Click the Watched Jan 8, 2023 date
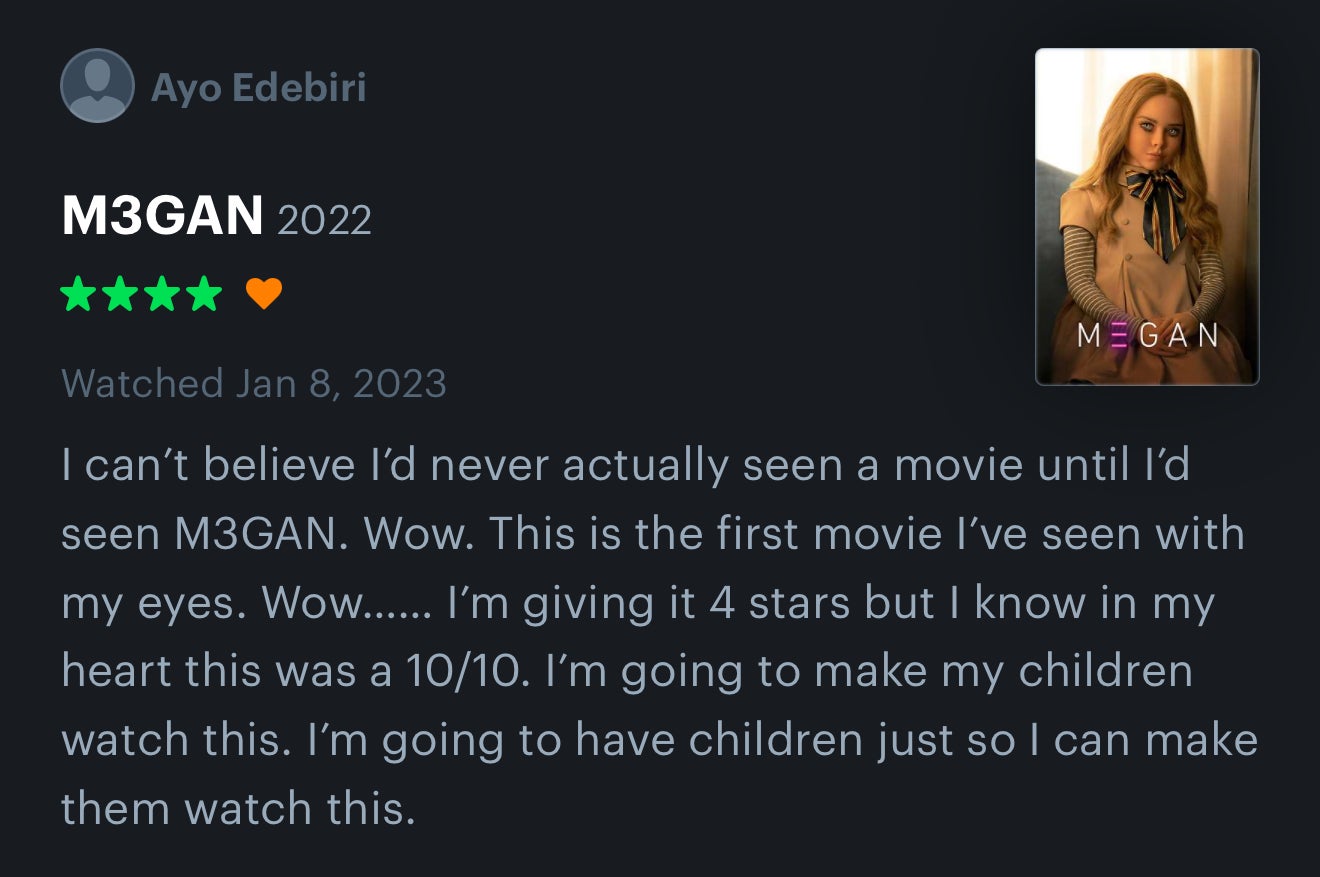Viewport: 1320px width, 877px height. click(x=254, y=384)
